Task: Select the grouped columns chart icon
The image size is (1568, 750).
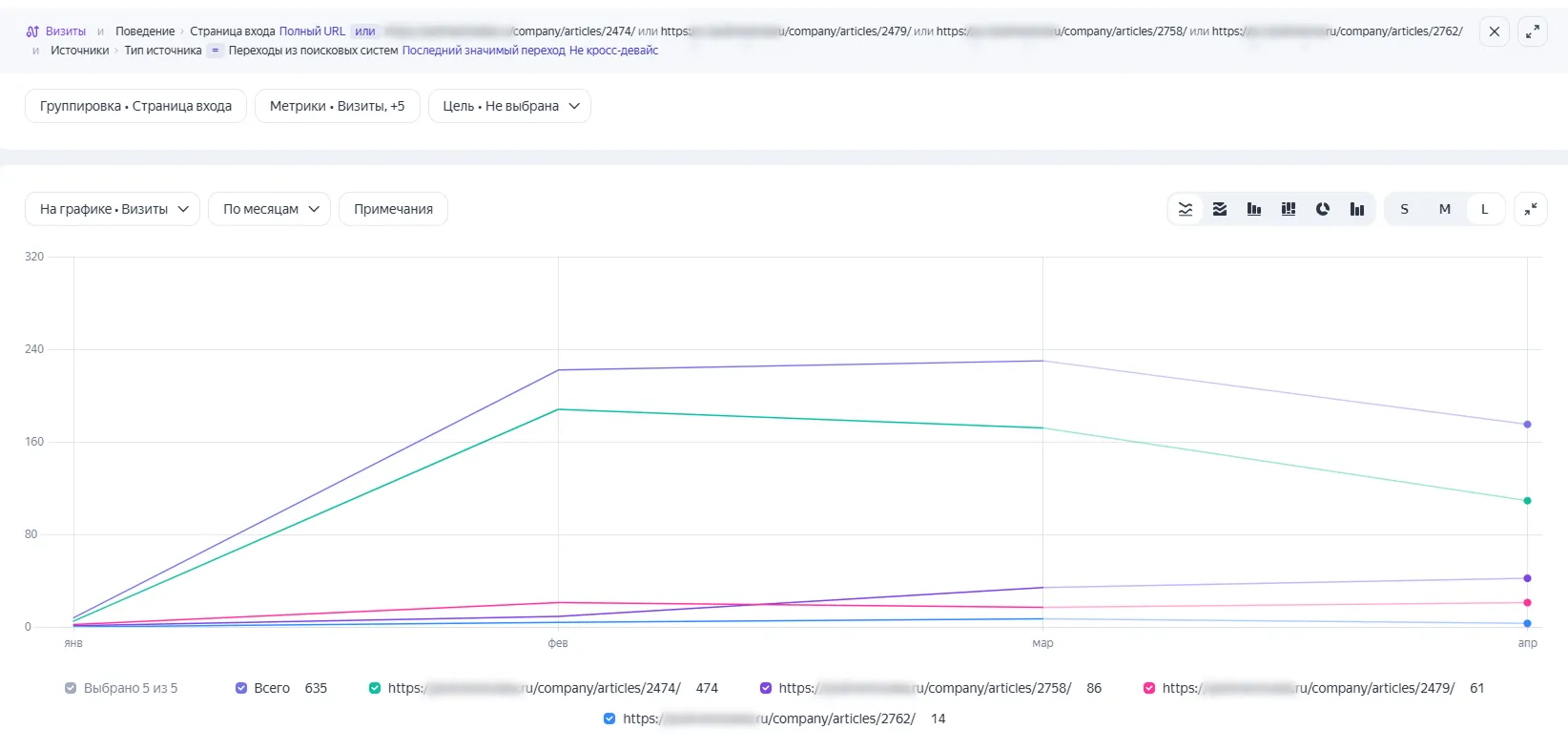Action: [x=1357, y=209]
